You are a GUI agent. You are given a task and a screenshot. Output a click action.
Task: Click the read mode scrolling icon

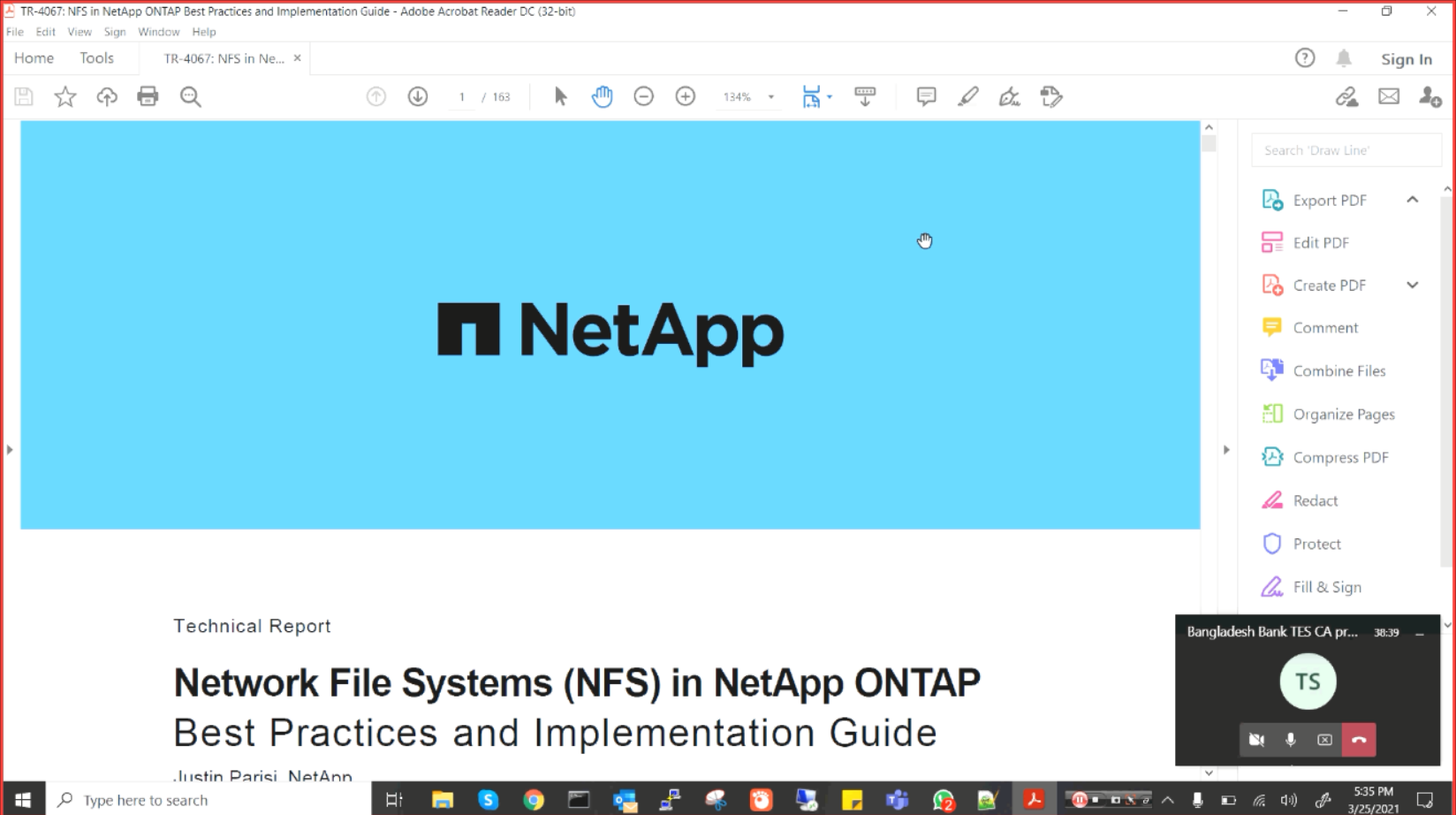click(865, 96)
